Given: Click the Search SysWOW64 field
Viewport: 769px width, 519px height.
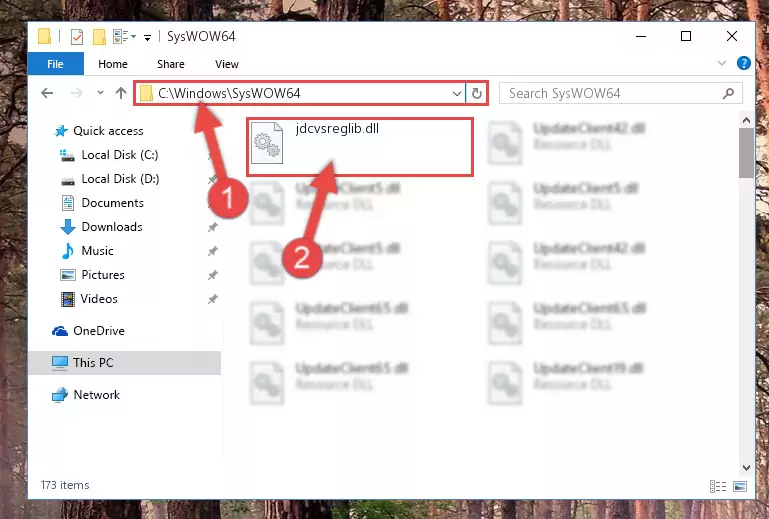Looking at the screenshot, I should [x=620, y=93].
